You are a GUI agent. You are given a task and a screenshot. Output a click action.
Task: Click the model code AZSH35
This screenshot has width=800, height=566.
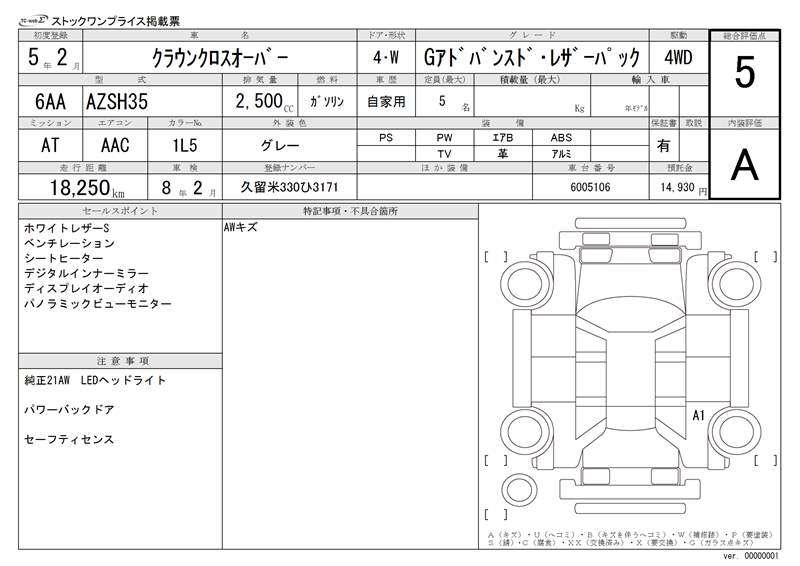117,102
